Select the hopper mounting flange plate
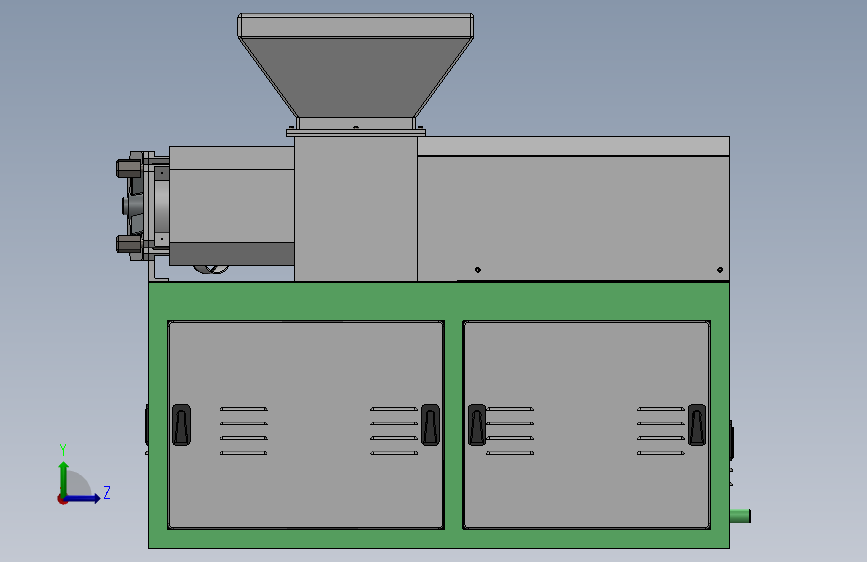Screen dimensions: 867x562 [356, 132]
